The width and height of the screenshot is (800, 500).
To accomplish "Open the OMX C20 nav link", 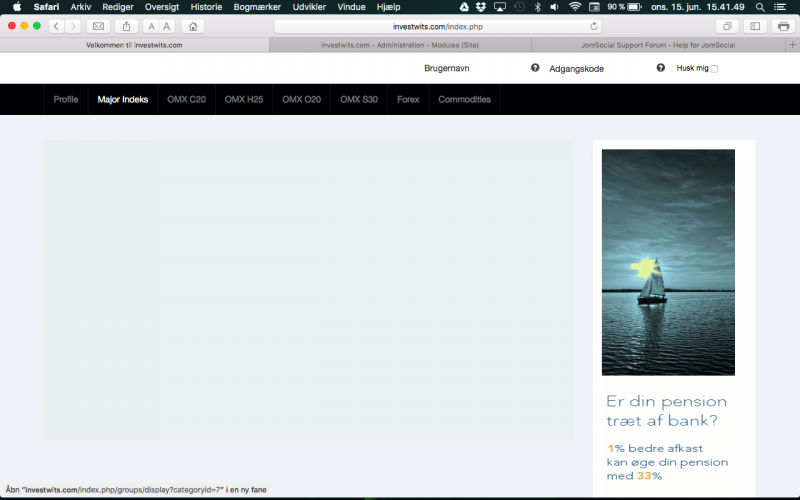I will [186, 99].
